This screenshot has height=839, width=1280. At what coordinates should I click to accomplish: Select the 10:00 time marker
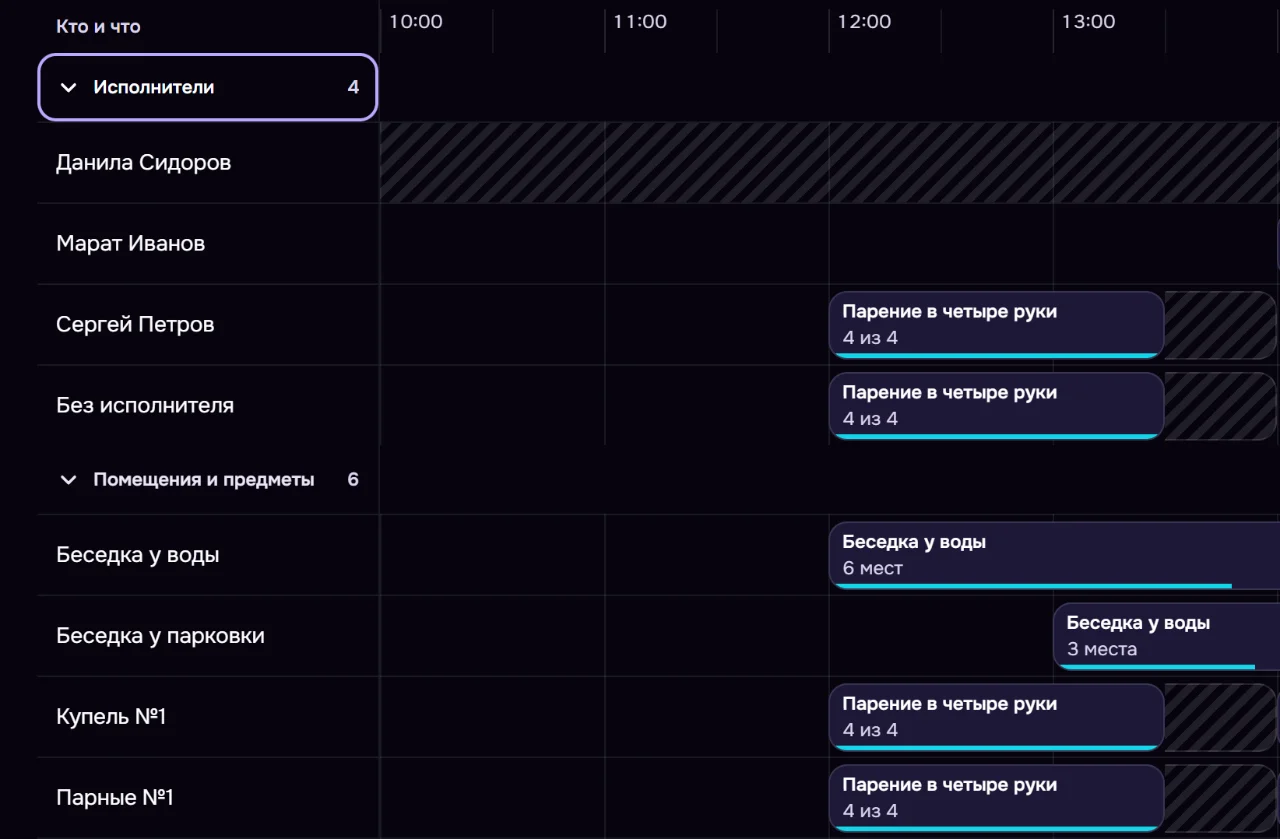click(416, 22)
